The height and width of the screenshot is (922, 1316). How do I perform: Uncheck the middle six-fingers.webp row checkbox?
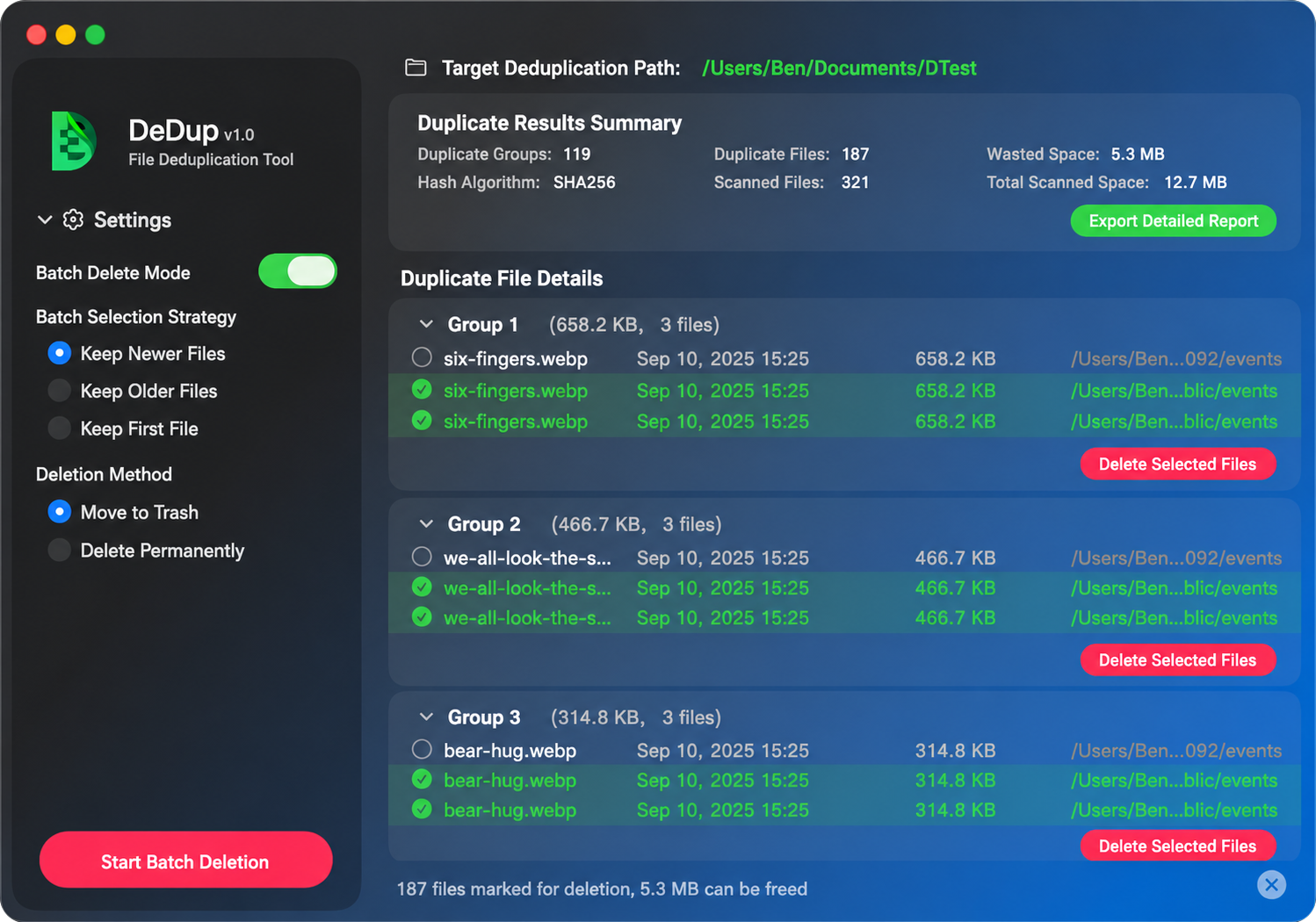(422, 389)
